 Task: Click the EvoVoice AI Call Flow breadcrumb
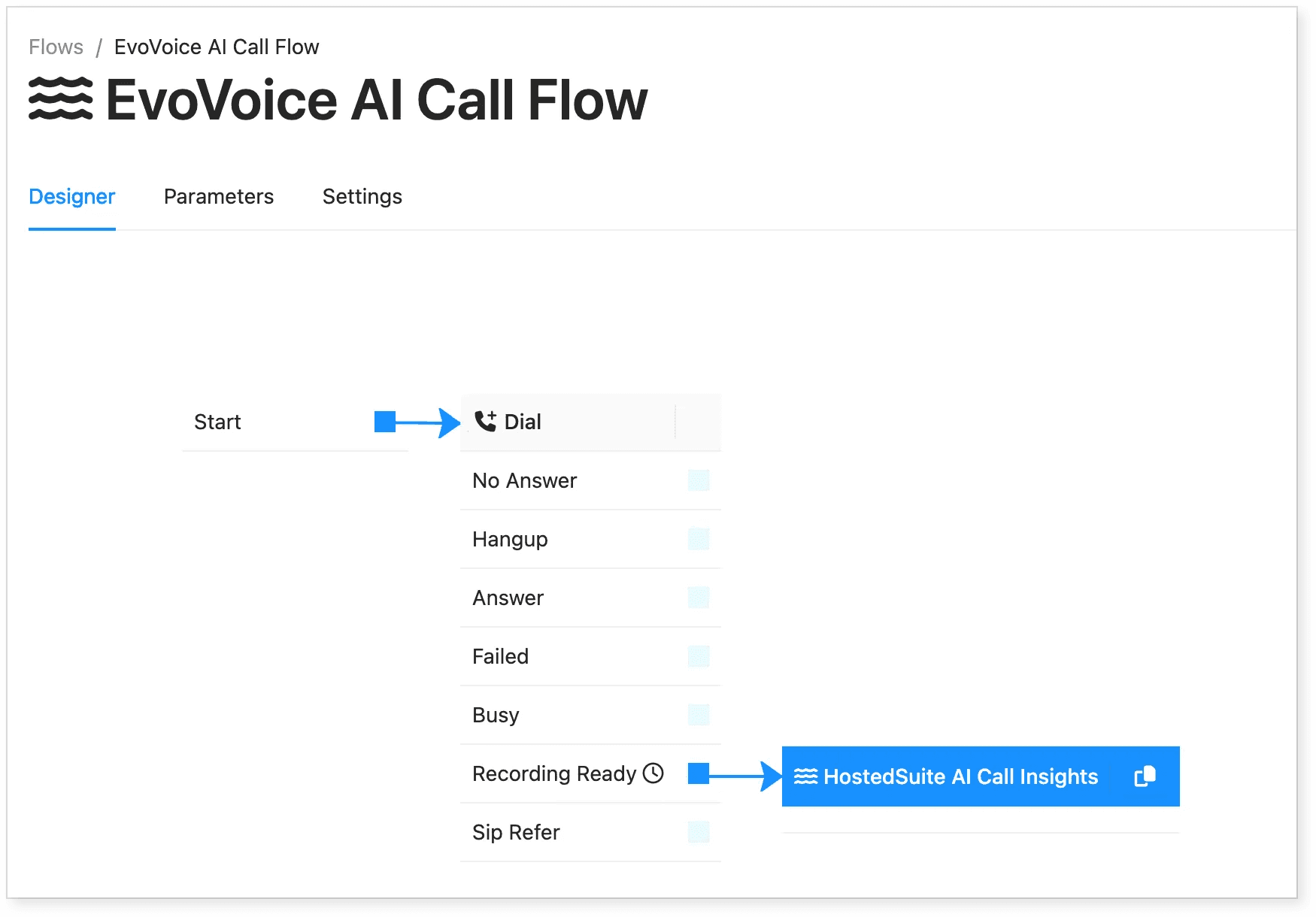217,47
